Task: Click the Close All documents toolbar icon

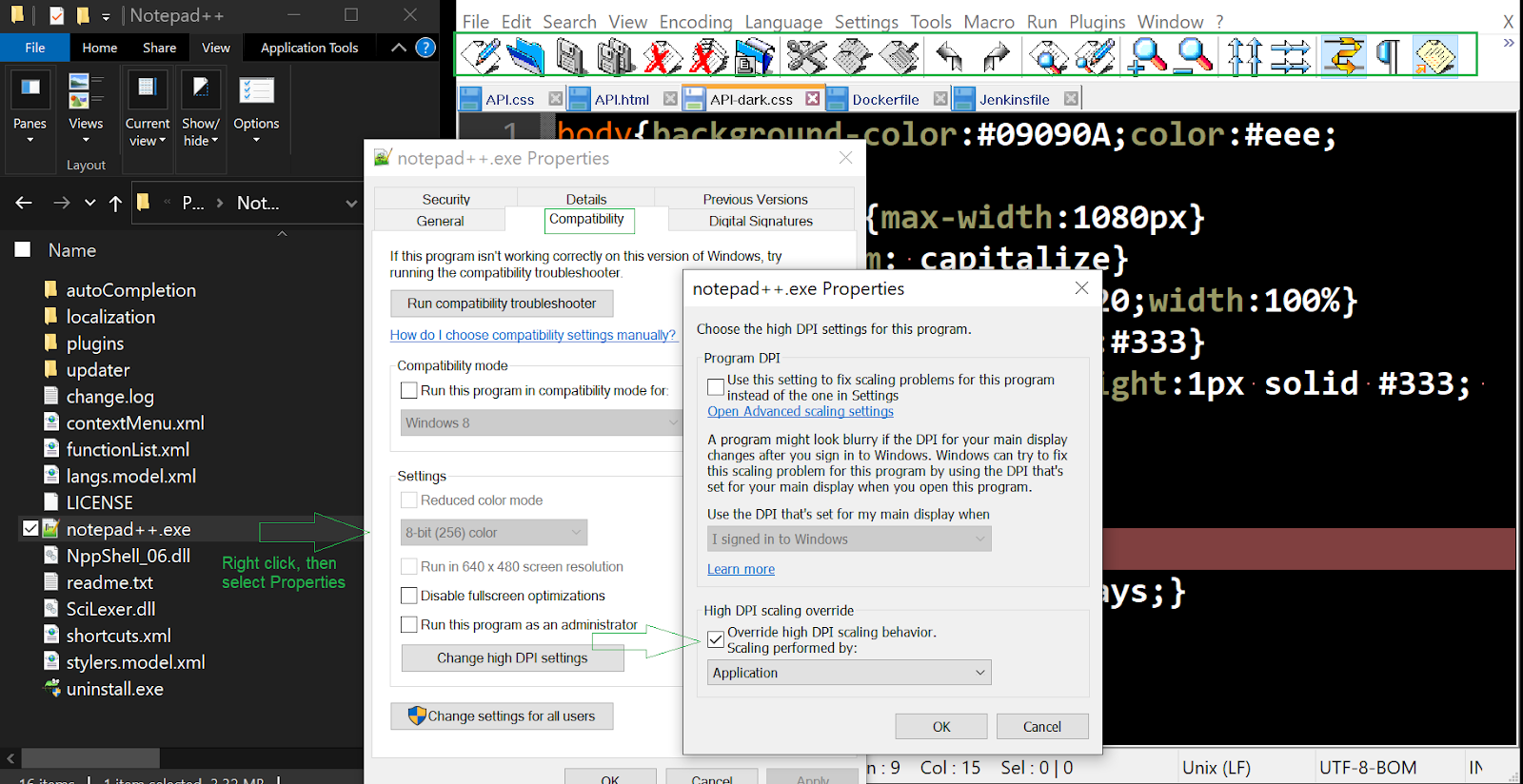Action: point(708,57)
